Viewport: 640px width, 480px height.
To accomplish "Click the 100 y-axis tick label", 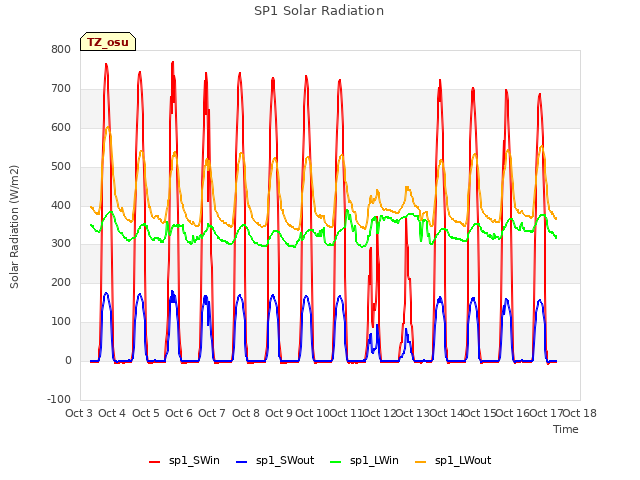I will click(x=61, y=322).
